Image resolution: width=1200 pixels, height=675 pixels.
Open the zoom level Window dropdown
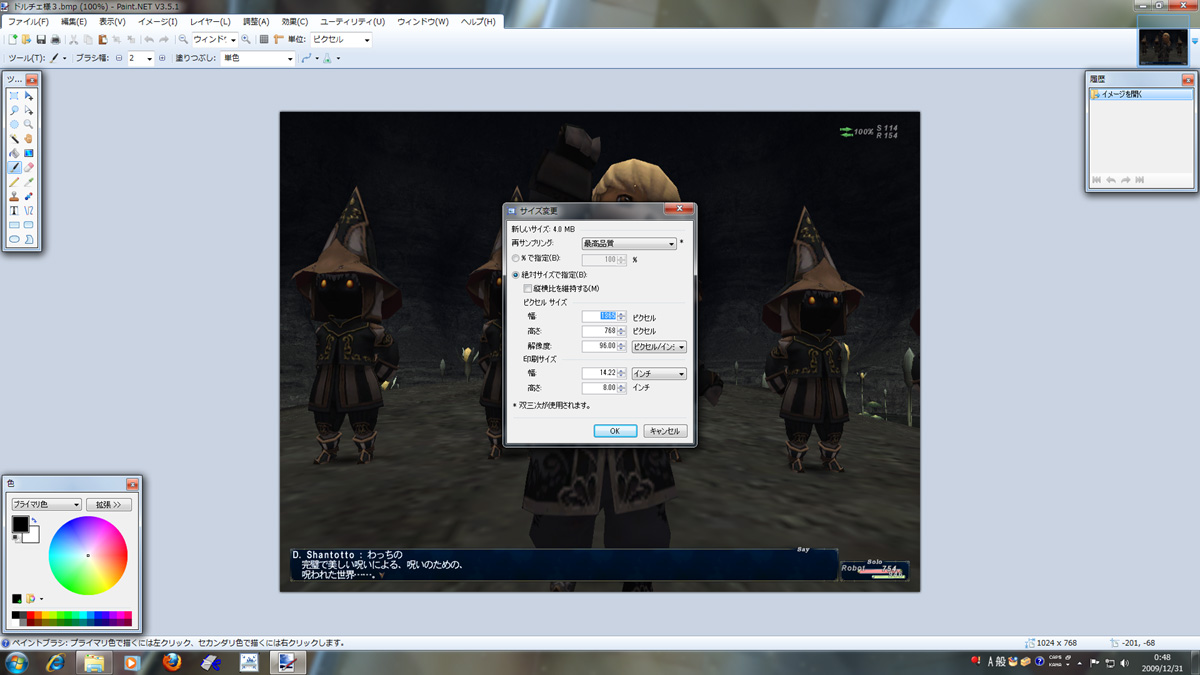pos(214,40)
